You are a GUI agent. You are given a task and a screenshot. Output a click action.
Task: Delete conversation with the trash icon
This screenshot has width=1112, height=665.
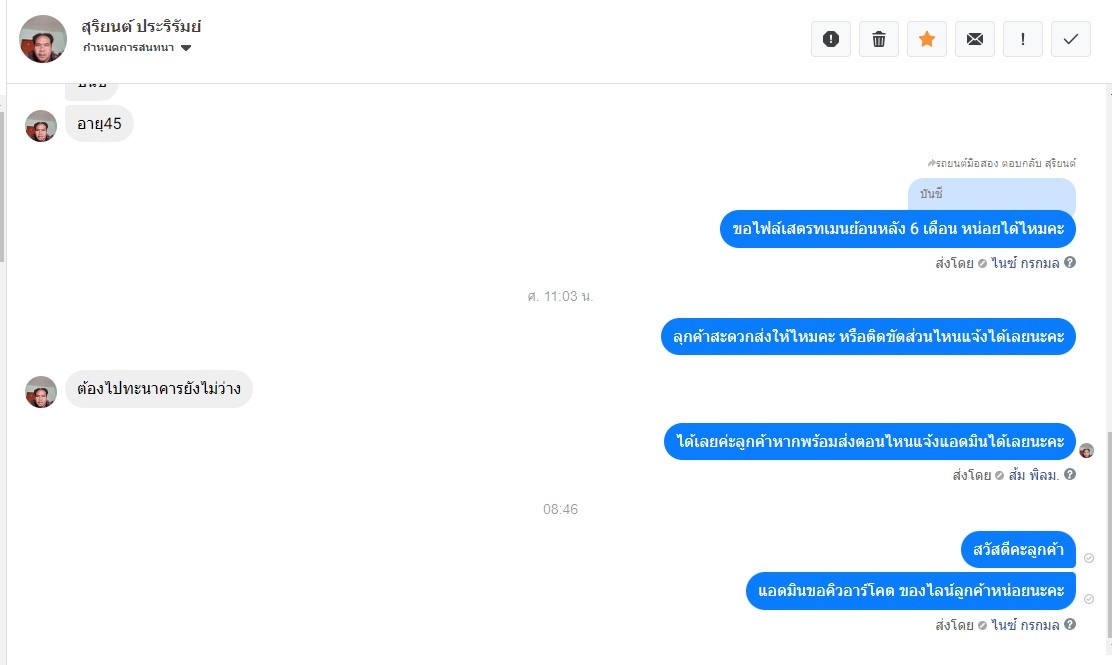(879, 39)
